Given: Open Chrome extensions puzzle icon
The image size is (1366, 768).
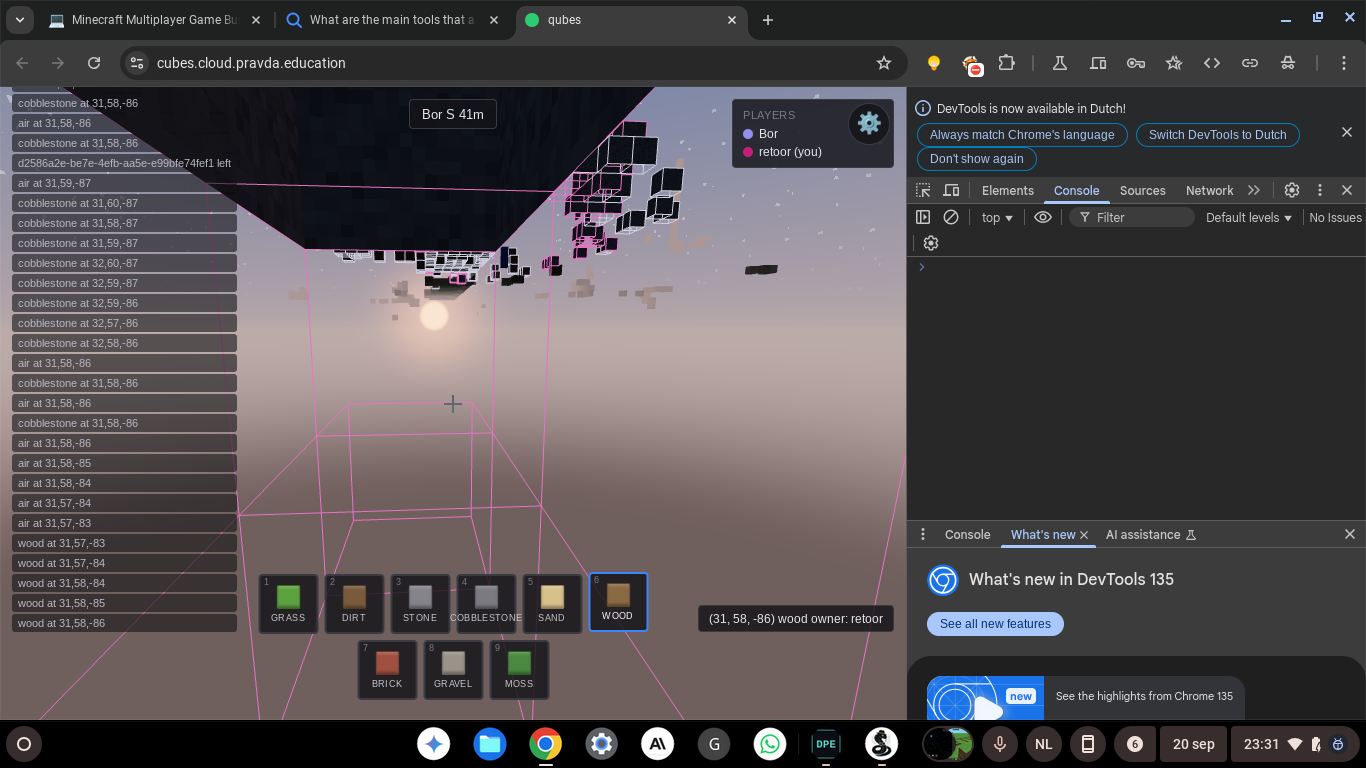Looking at the screenshot, I should pos(1007,63).
